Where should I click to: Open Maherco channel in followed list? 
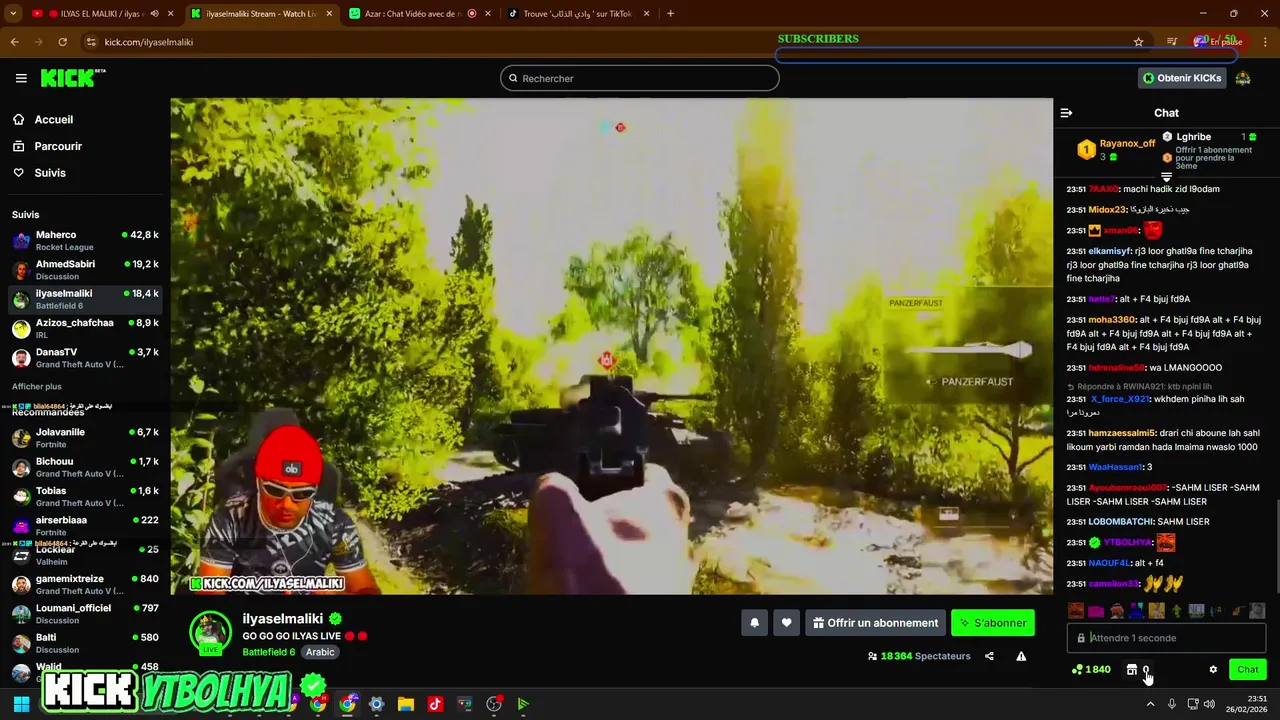[85, 241]
